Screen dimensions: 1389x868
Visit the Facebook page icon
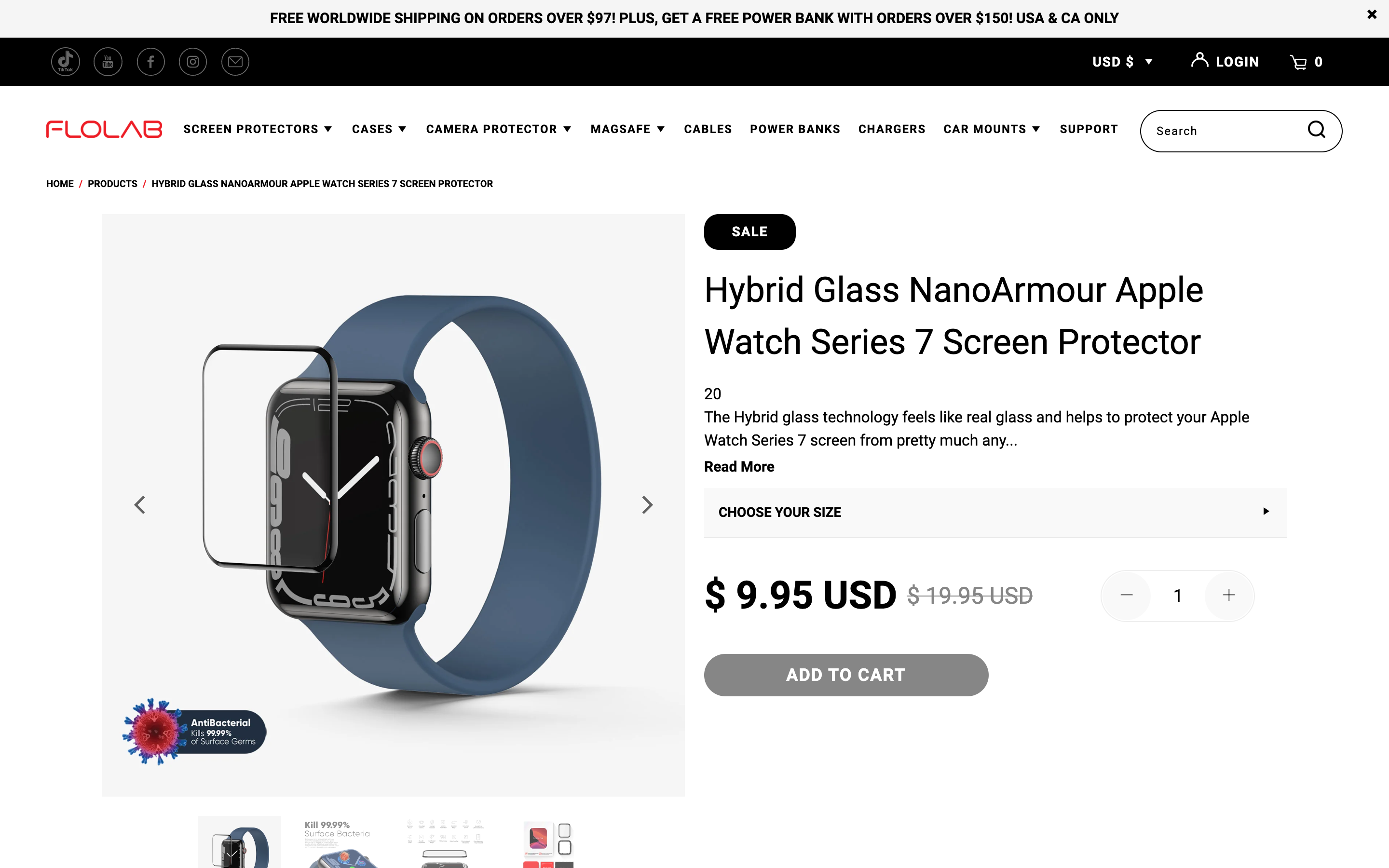150,61
